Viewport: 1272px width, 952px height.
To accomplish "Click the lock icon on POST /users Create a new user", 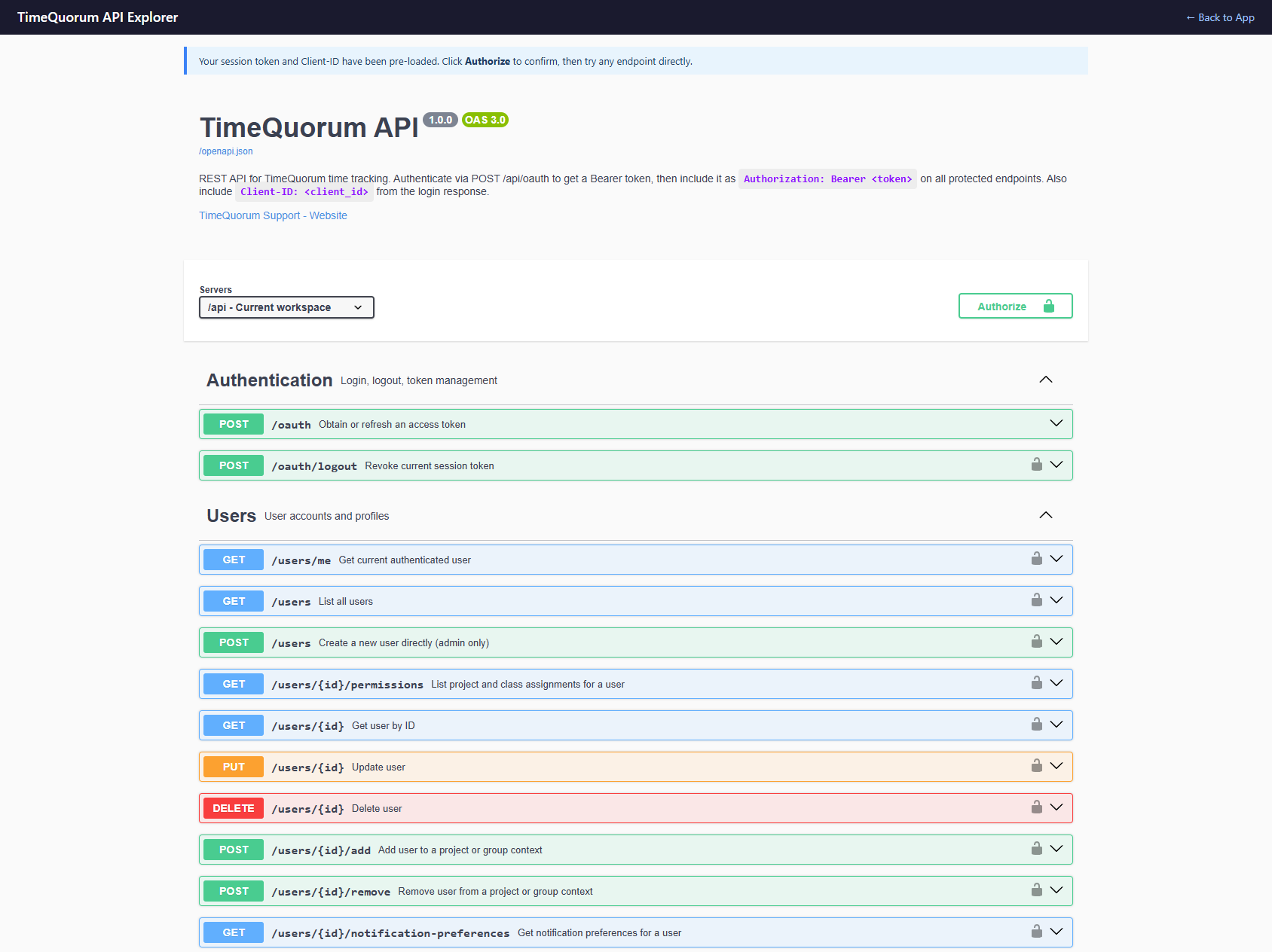I will (x=1037, y=642).
